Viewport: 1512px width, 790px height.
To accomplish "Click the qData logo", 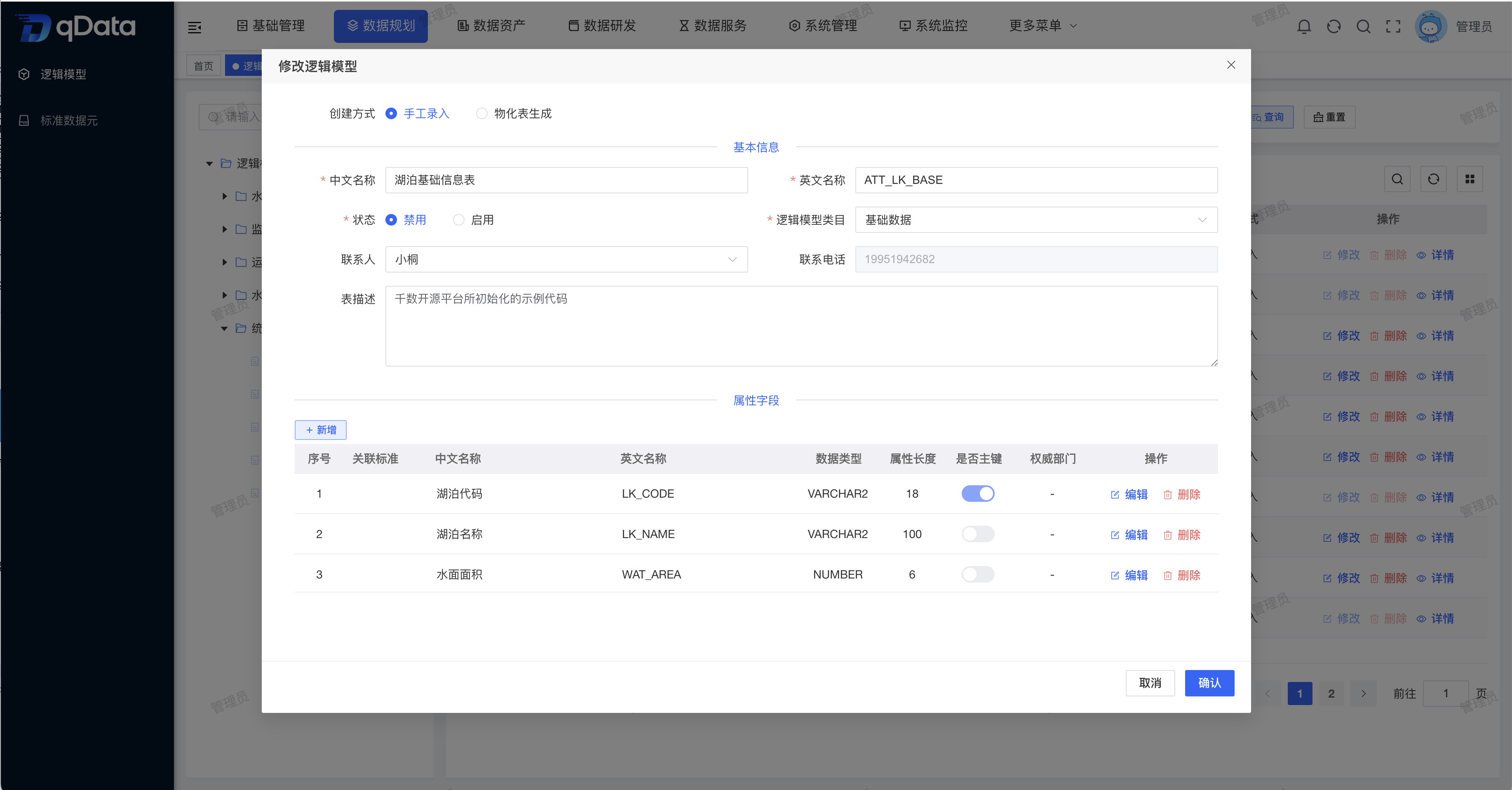I will 76,27.
